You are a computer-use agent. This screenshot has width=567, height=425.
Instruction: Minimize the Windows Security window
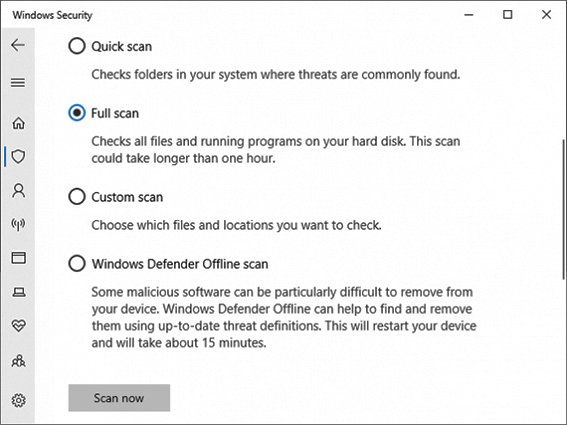click(469, 15)
